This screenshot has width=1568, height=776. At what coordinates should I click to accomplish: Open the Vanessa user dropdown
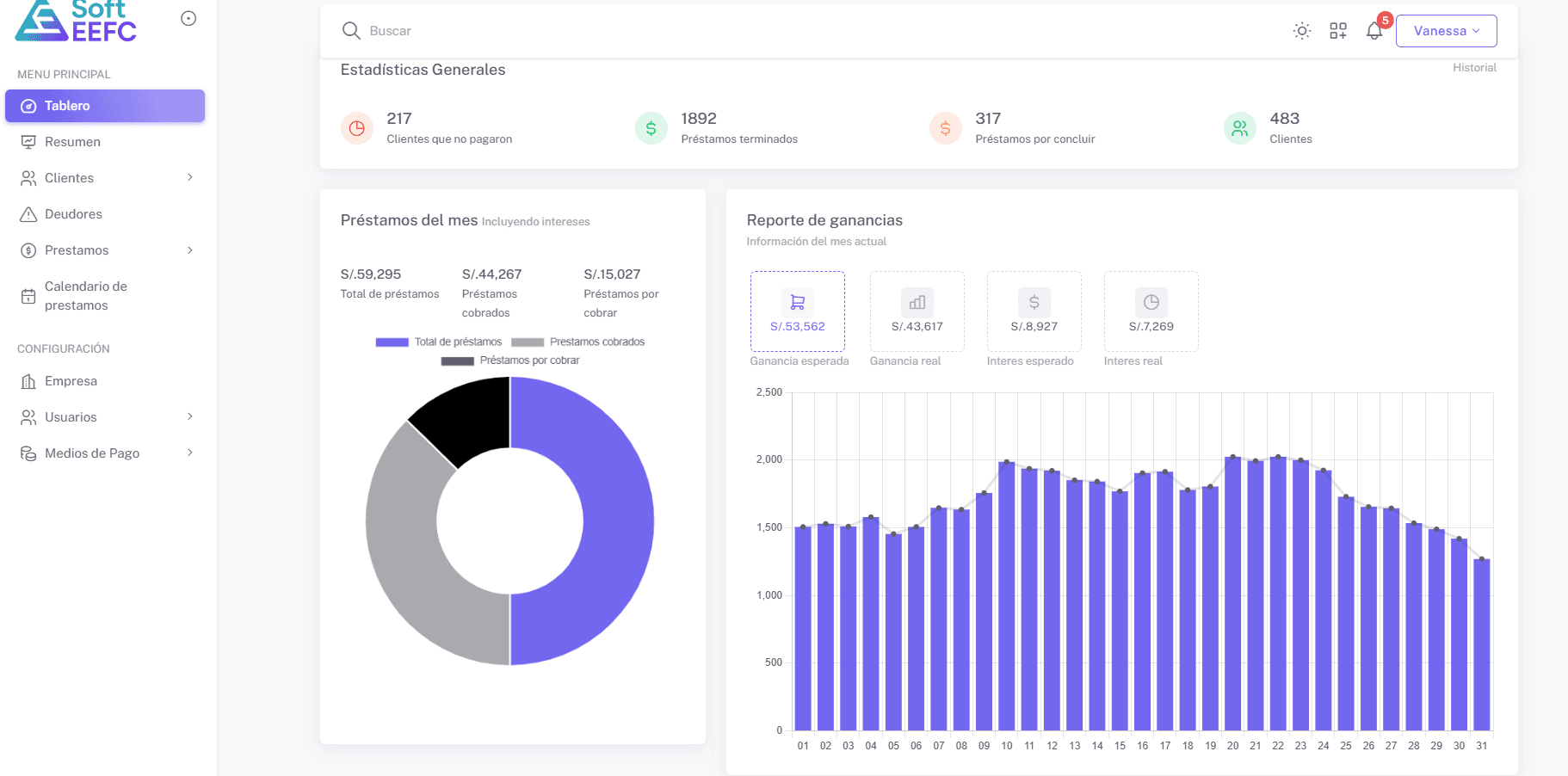point(1446,31)
